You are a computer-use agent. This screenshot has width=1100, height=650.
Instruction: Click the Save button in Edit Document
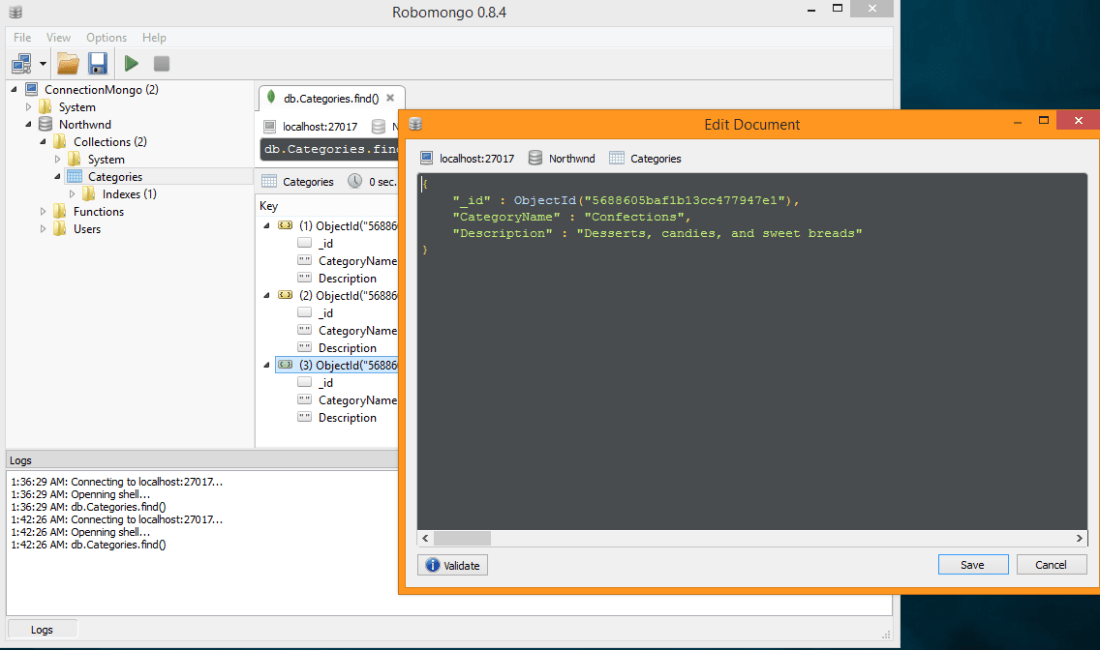point(973,565)
